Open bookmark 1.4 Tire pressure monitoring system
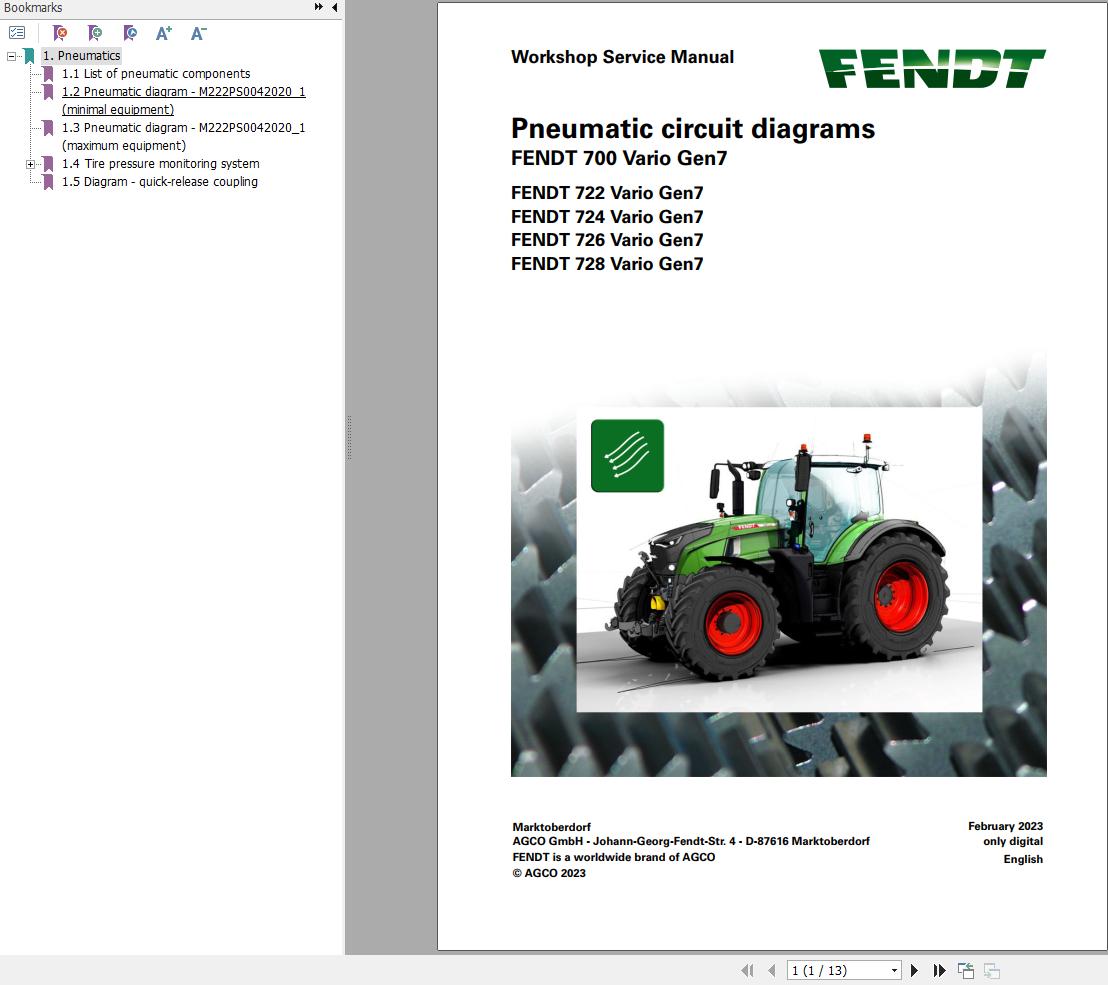Screen dimensions: 1108x985 click(160, 163)
